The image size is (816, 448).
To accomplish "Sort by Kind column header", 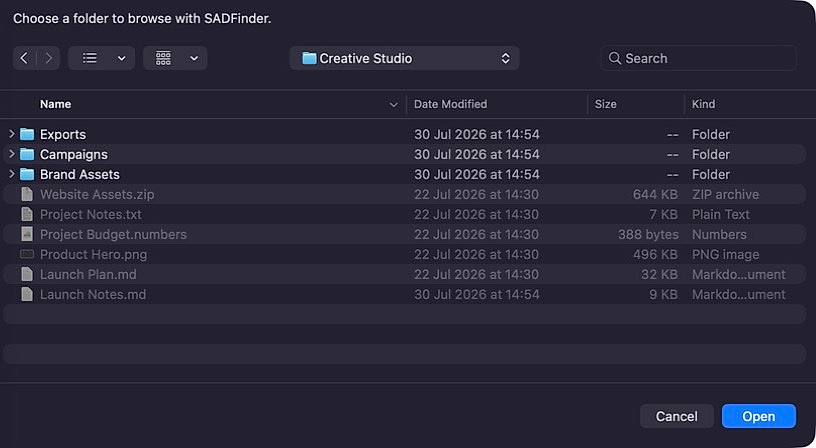I will coord(703,104).
